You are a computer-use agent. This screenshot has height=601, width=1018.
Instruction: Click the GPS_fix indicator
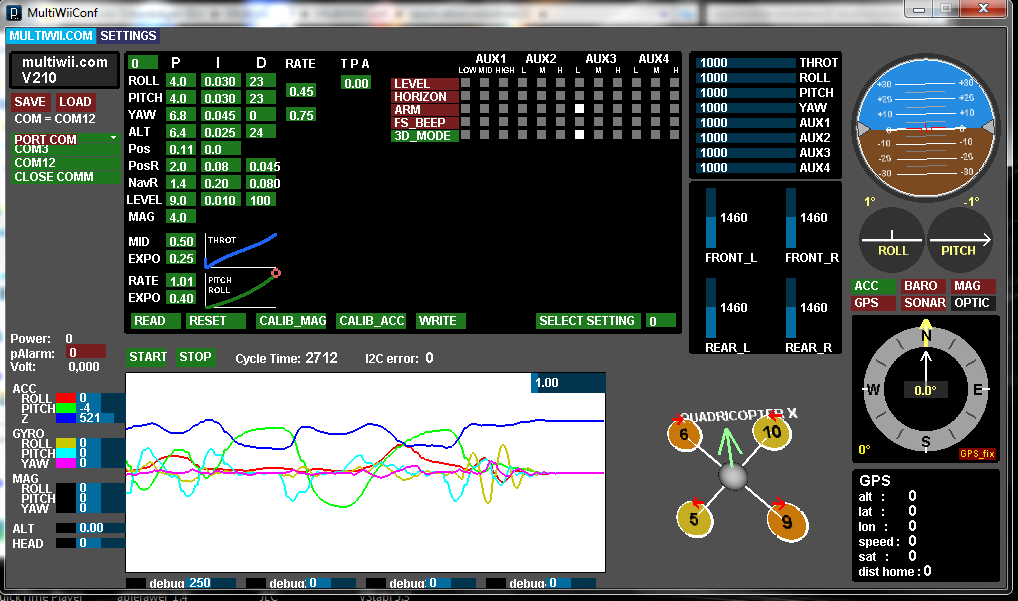977,453
